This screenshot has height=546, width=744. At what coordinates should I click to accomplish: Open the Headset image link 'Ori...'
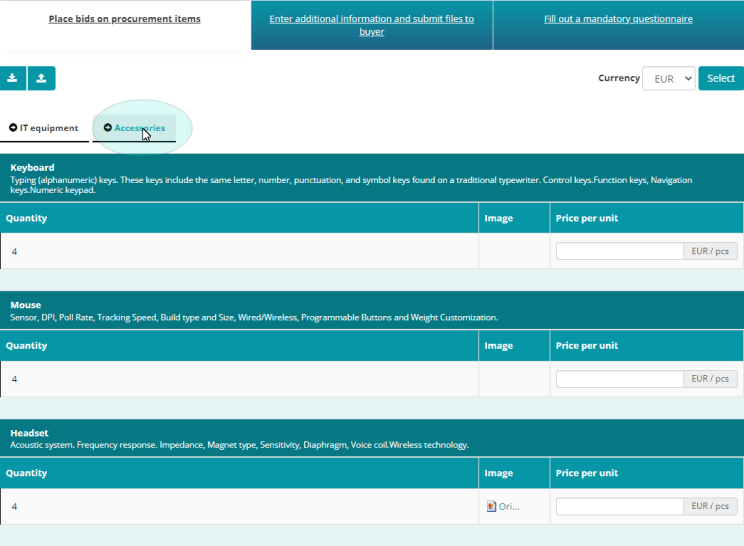tap(508, 506)
